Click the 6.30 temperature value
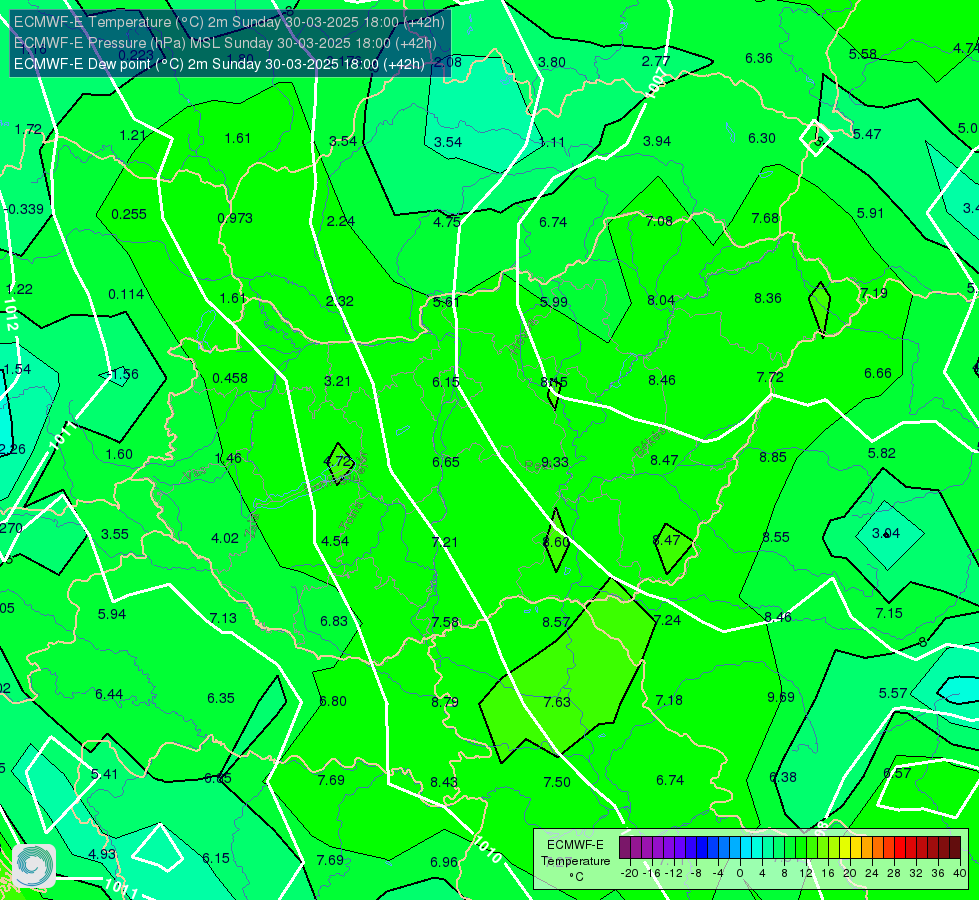This screenshot has width=979, height=900. click(x=762, y=138)
